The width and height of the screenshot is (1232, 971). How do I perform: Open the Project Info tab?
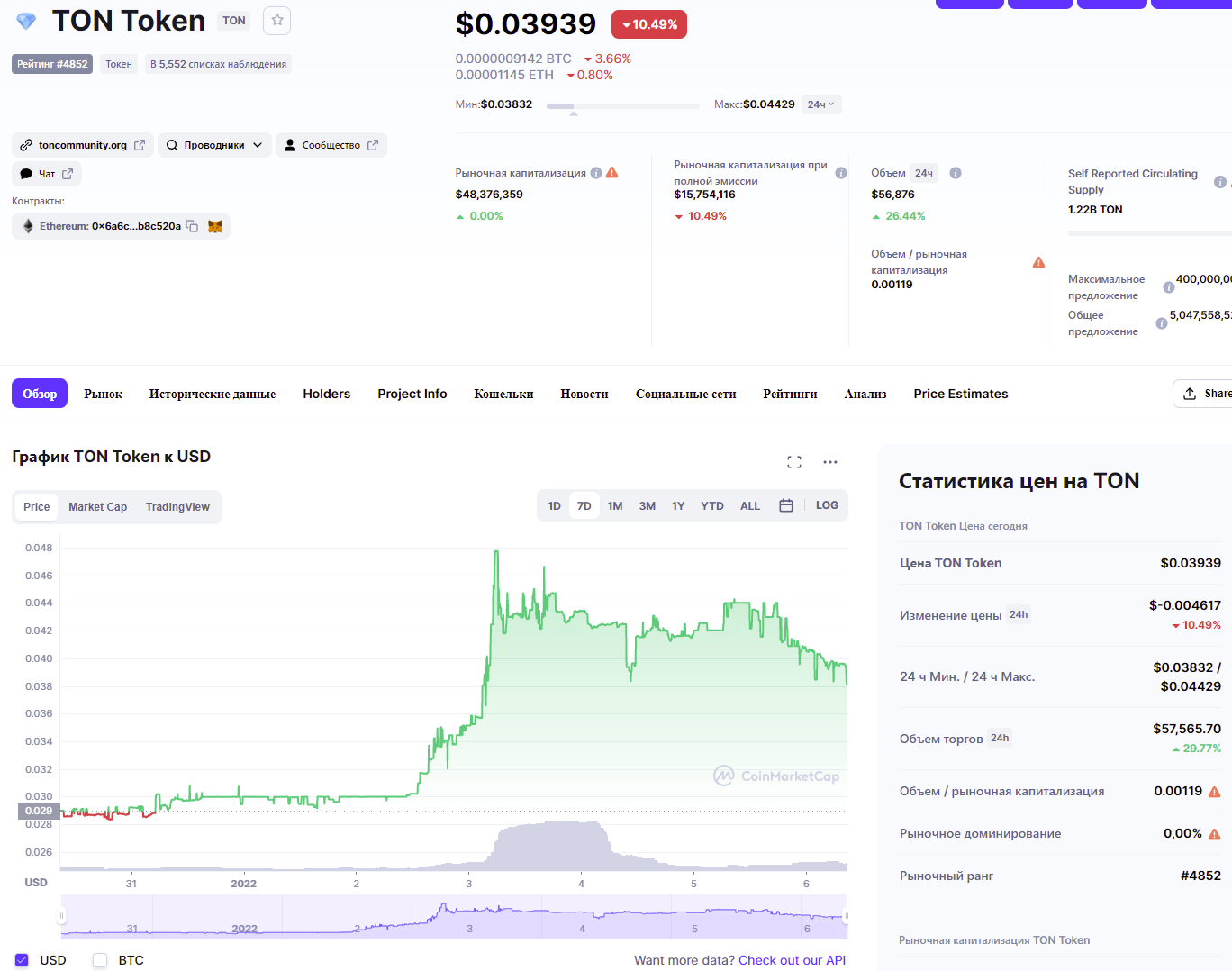412,394
